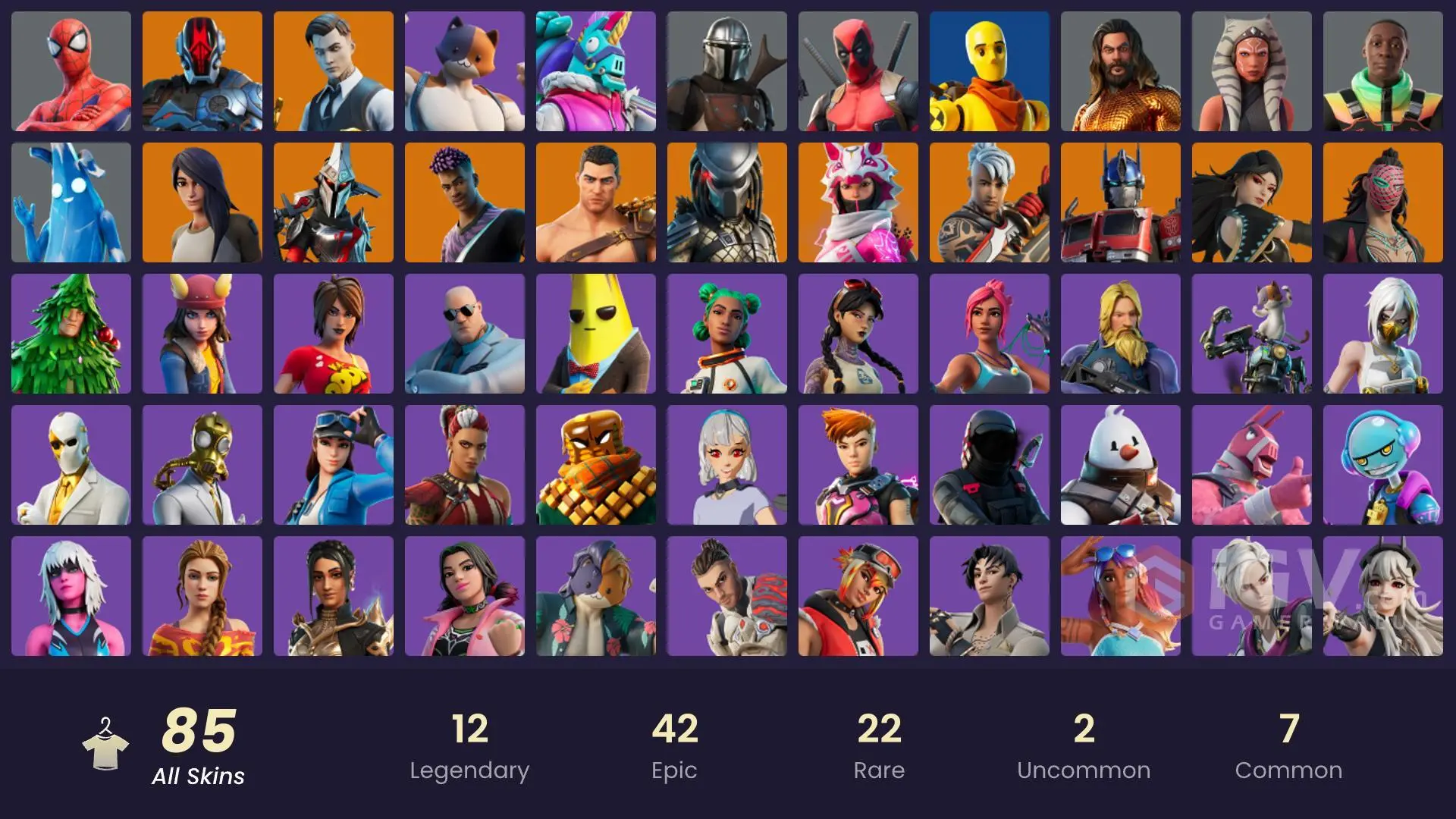Select the pink llama thumbs-up skin
Screen dimensions: 1456x819
pyautogui.click(x=1252, y=465)
